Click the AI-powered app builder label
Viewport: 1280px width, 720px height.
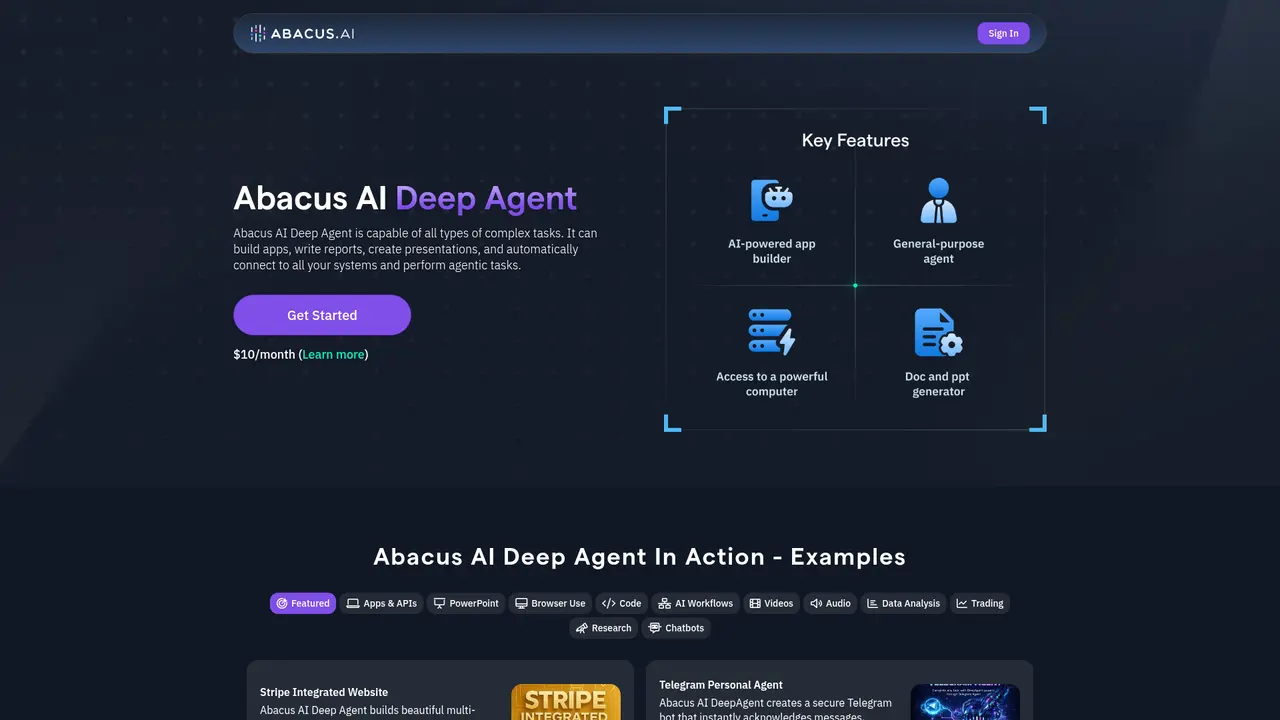pos(772,251)
